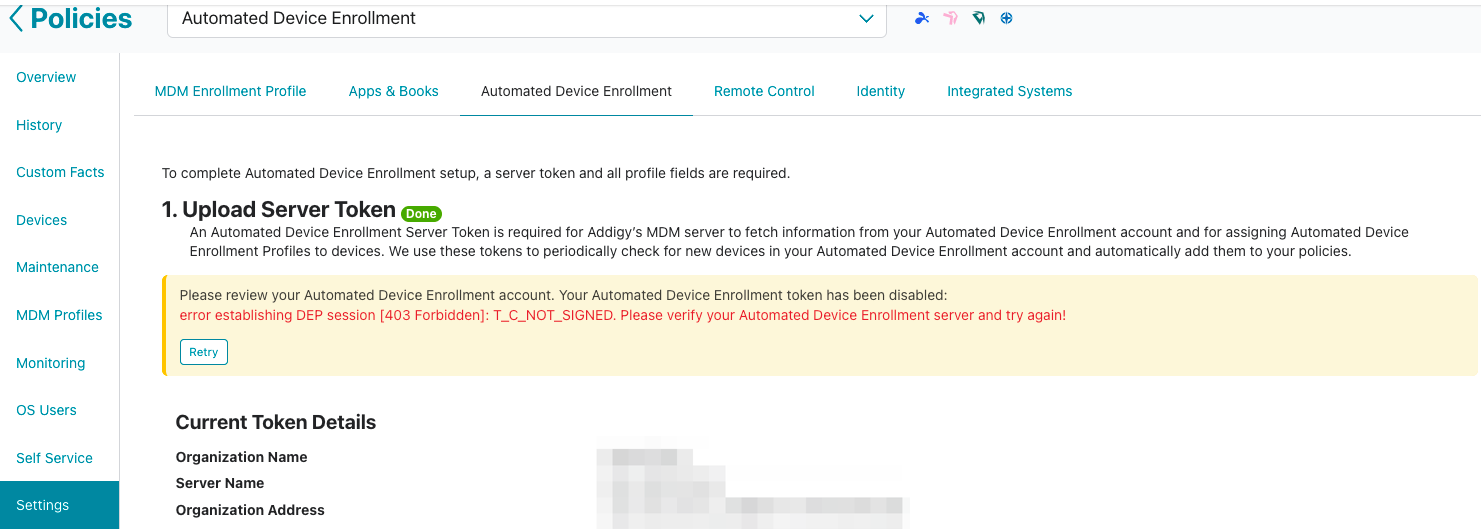The image size is (1481, 529).
Task: Open History in the sidebar
Action: tap(39, 125)
